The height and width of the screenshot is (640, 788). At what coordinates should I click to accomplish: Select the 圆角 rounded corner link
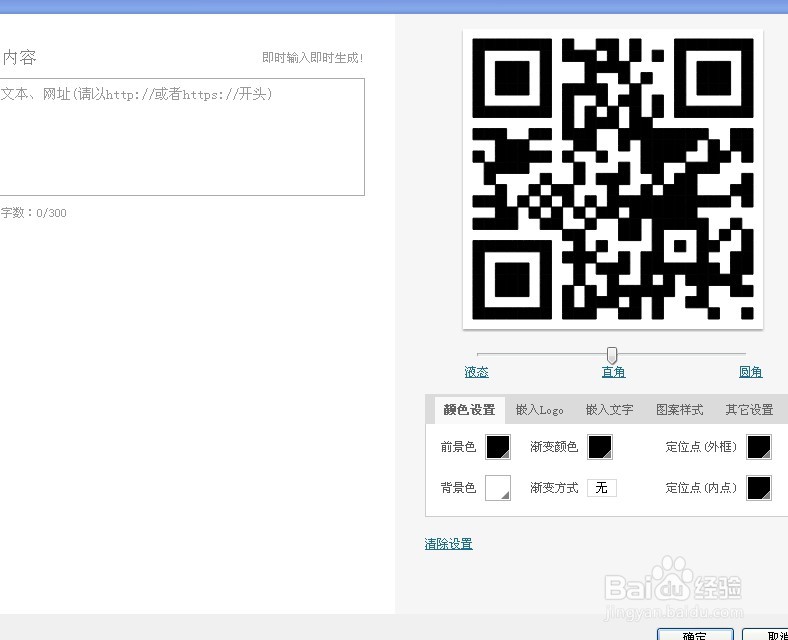tap(750, 372)
